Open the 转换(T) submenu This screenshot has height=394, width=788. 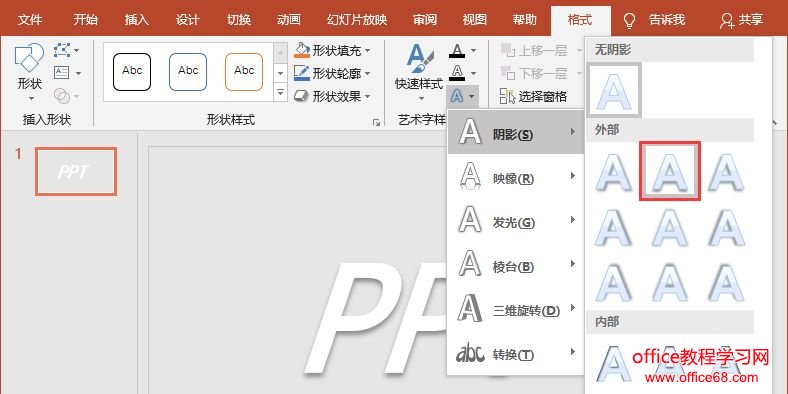pos(516,353)
